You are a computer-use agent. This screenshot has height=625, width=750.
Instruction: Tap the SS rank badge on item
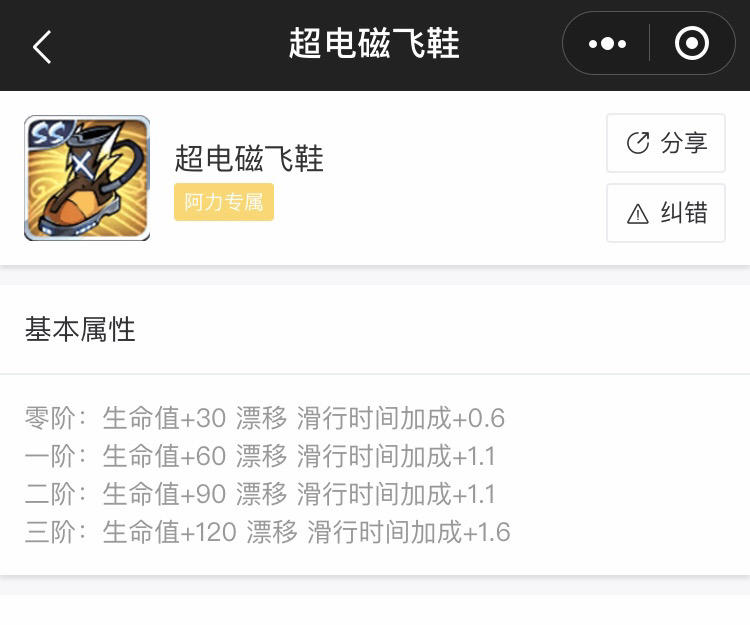click(48, 132)
